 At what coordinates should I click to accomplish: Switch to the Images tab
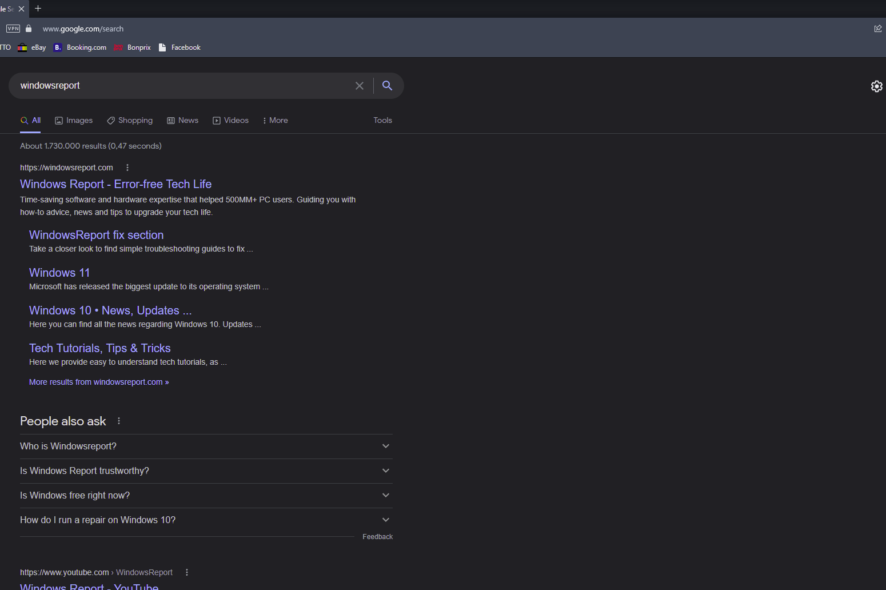73,120
